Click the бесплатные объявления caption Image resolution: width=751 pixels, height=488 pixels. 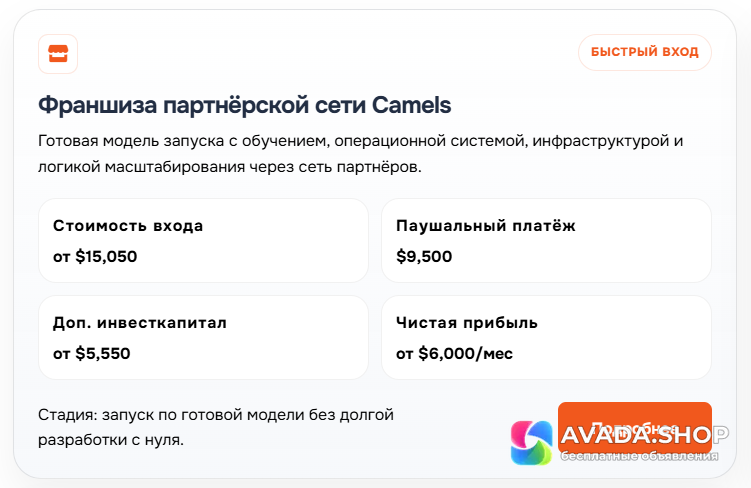click(640, 456)
